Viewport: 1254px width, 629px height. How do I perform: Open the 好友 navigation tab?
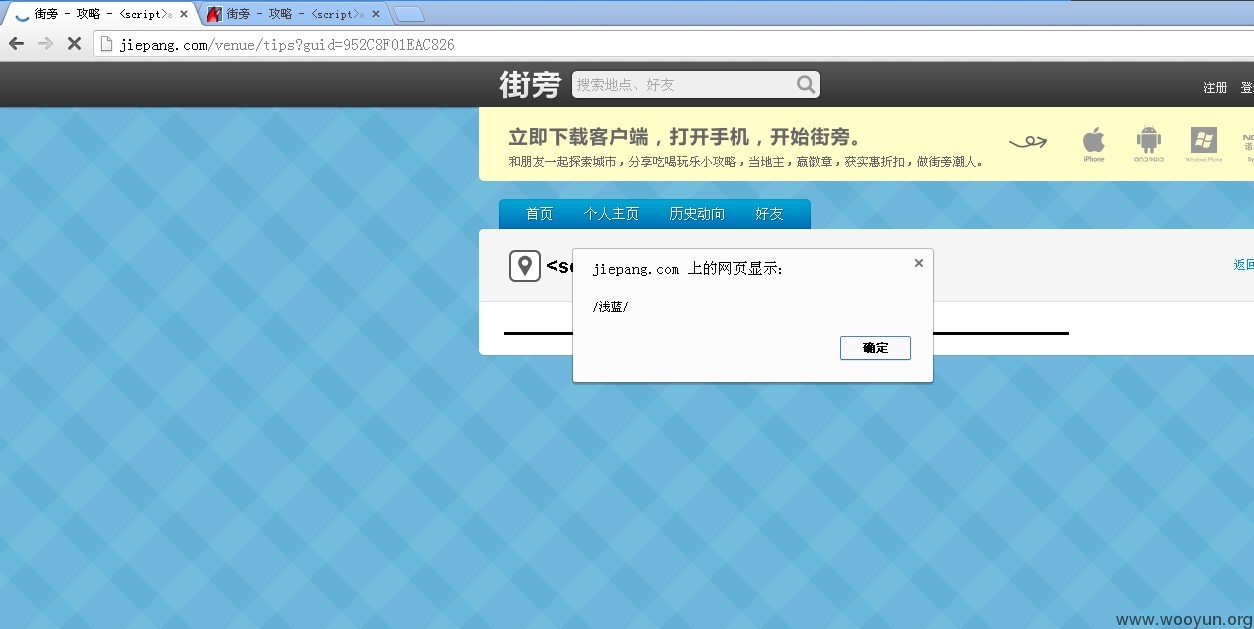pyautogui.click(x=769, y=214)
